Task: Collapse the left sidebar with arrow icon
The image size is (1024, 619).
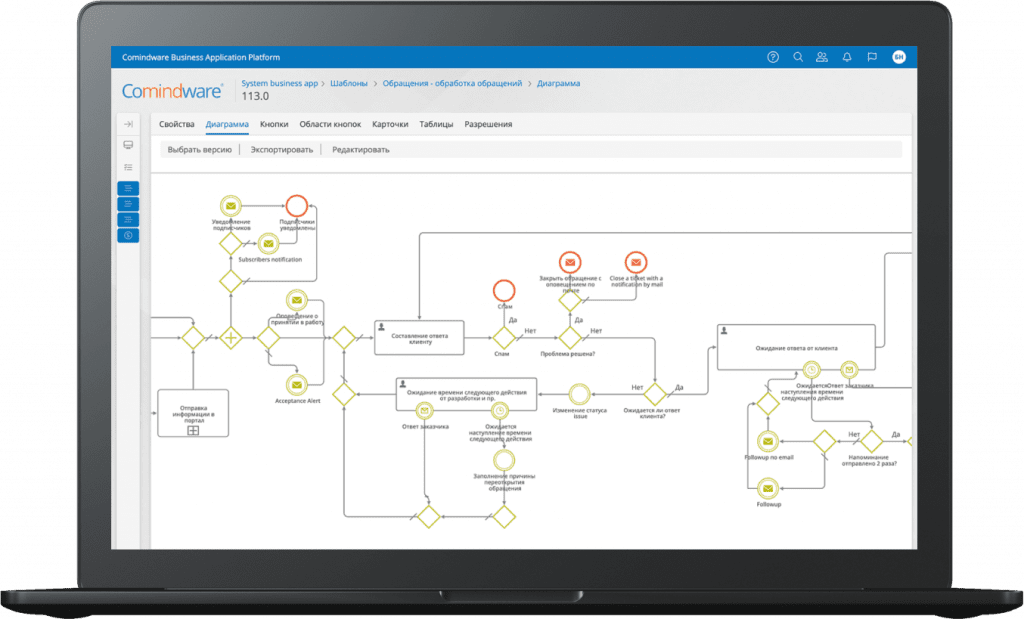Action: pos(128,124)
